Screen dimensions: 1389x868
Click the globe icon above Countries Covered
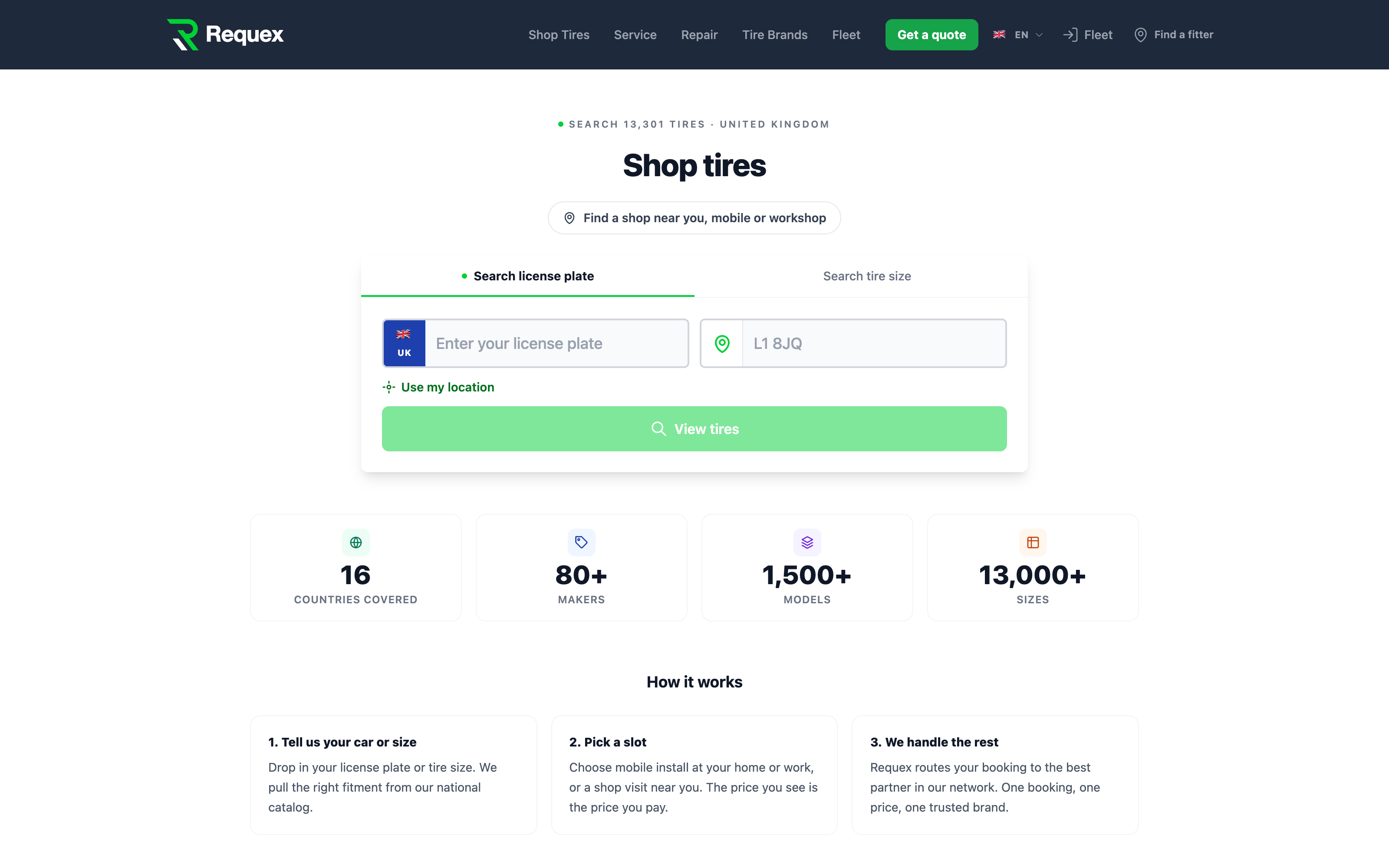(x=356, y=542)
